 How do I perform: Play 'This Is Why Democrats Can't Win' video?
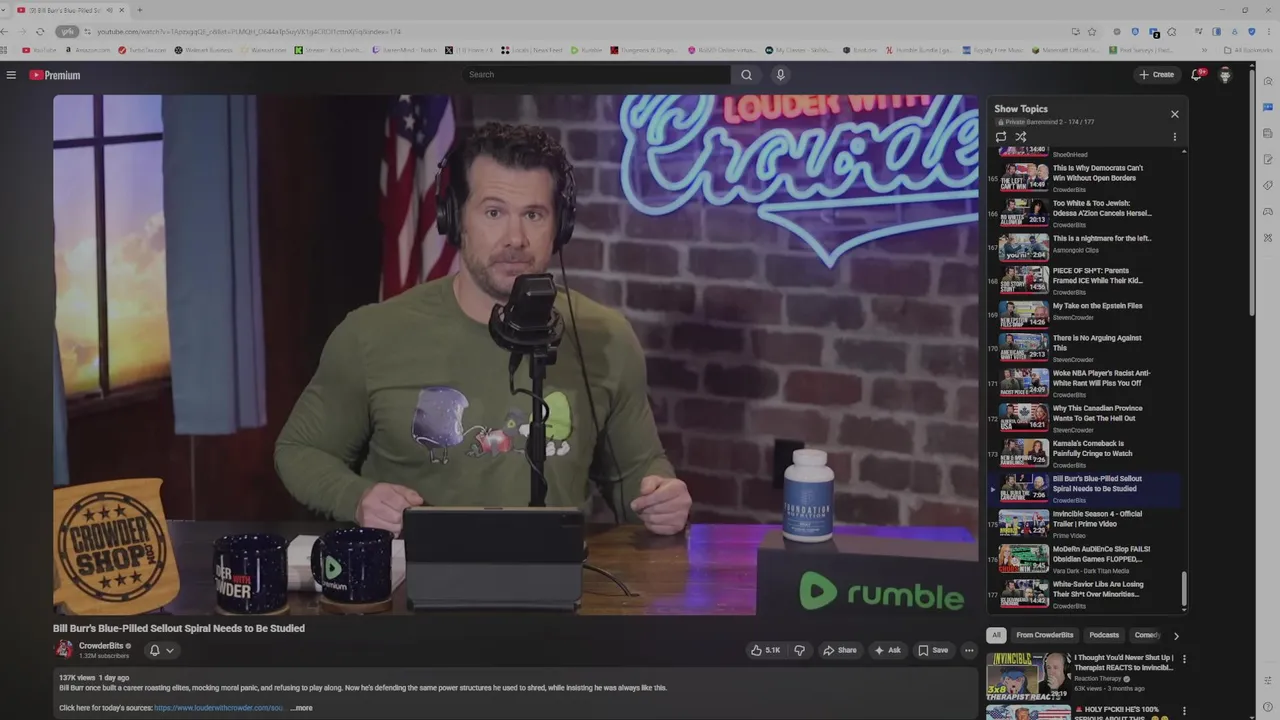(1085, 178)
